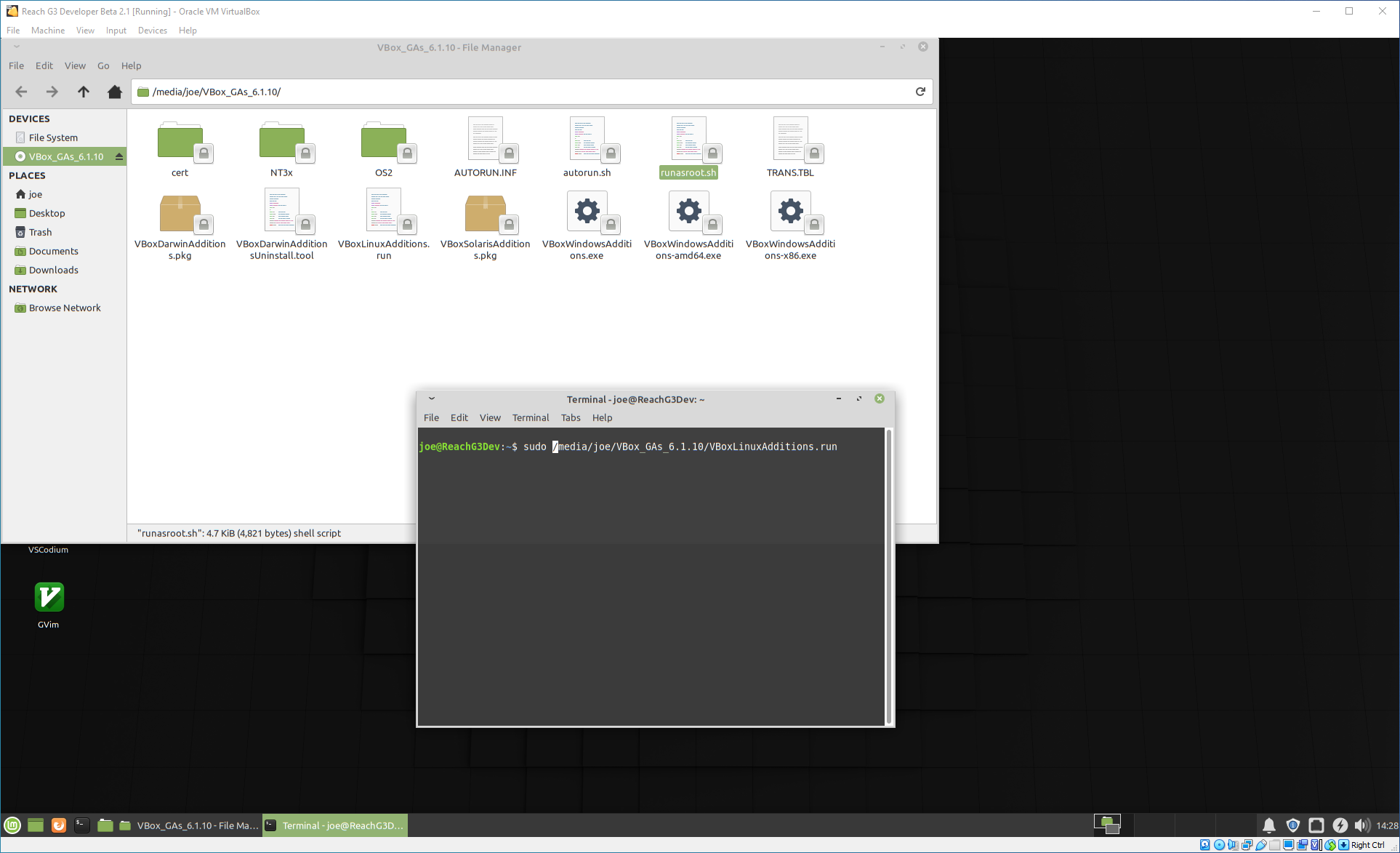Click the File Manager location path field
This screenshot has height=853, width=1400.
(531, 92)
